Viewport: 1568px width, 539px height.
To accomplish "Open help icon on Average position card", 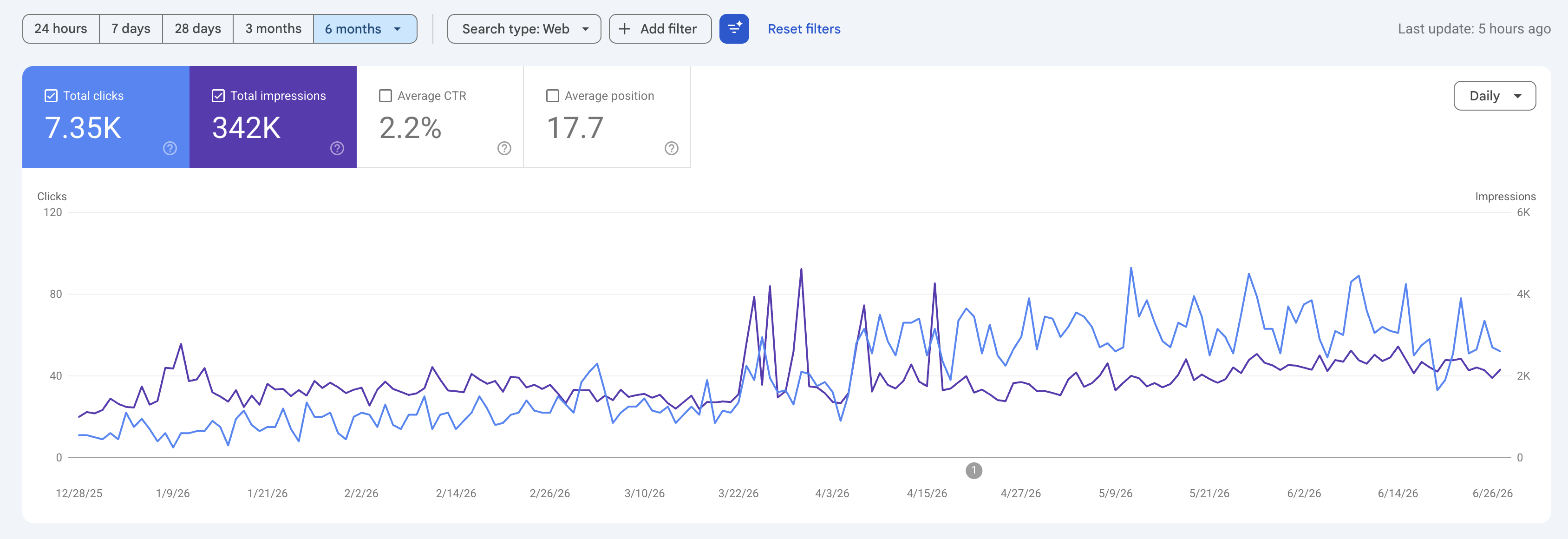I will tap(672, 148).
